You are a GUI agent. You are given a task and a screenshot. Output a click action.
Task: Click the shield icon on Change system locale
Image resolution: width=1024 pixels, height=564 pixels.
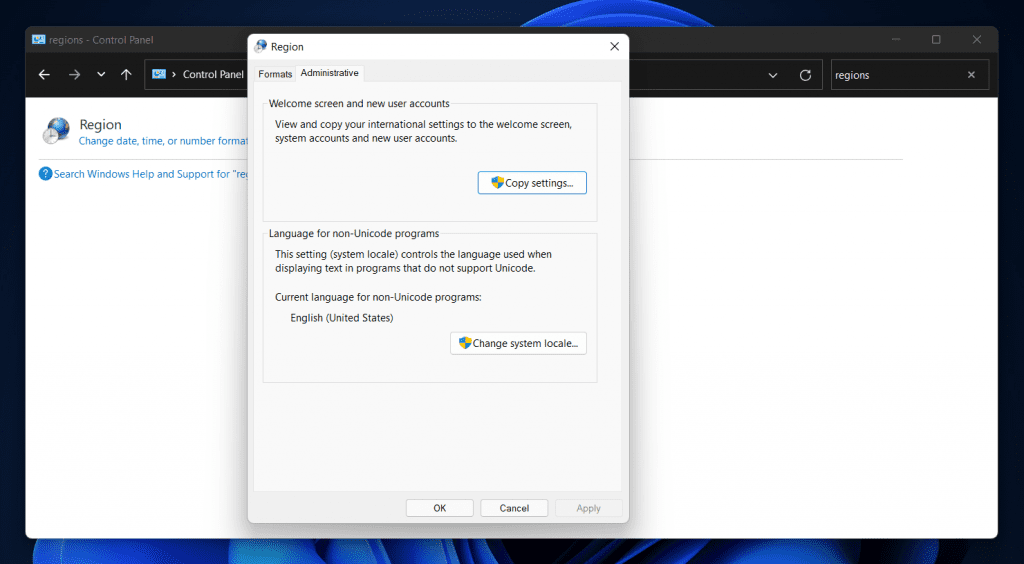point(465,343)
